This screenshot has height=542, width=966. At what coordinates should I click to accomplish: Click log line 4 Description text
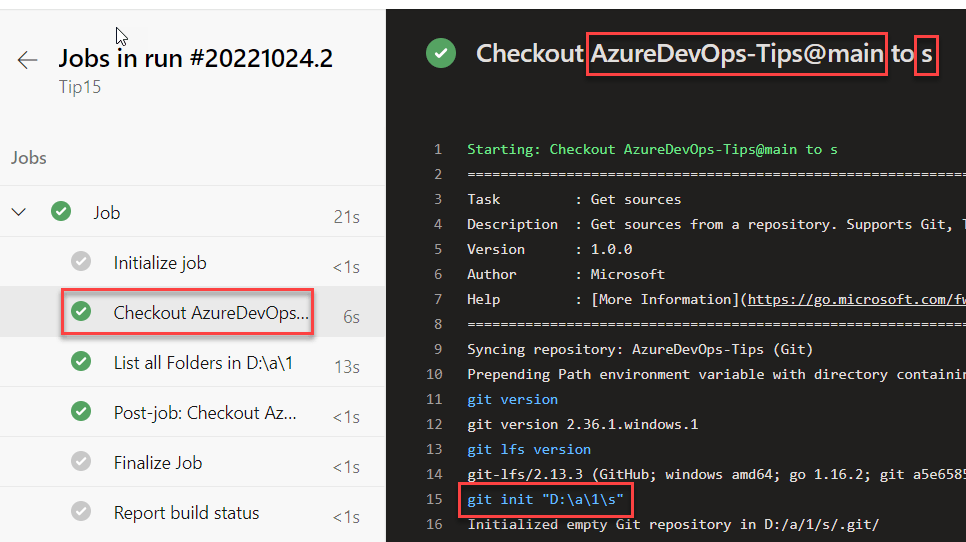coord(716,224)
